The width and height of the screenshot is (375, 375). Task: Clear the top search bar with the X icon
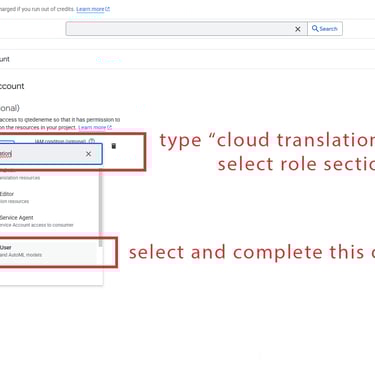point(298,29)
